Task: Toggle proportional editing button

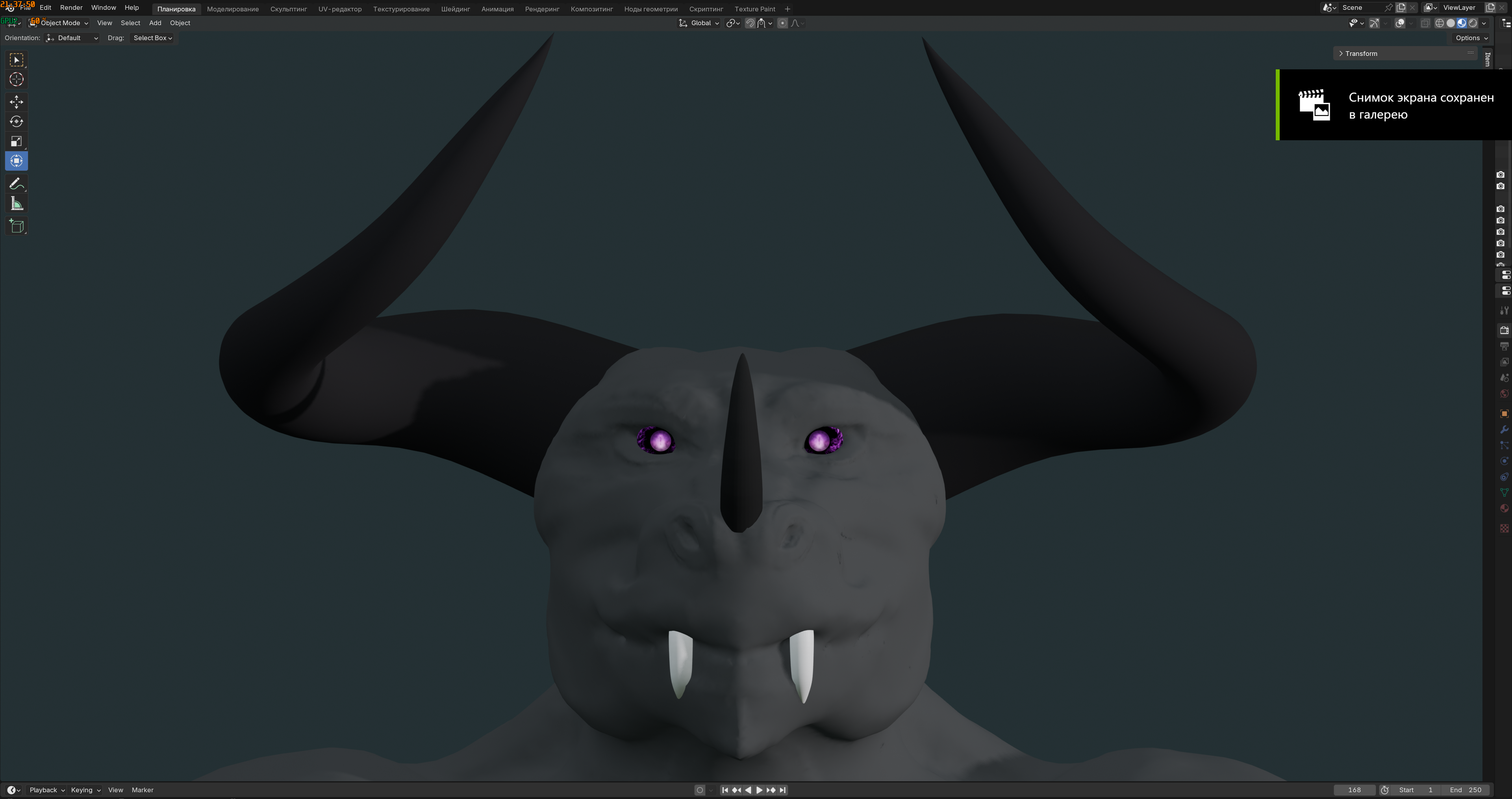Action: (x=782, y=24)
